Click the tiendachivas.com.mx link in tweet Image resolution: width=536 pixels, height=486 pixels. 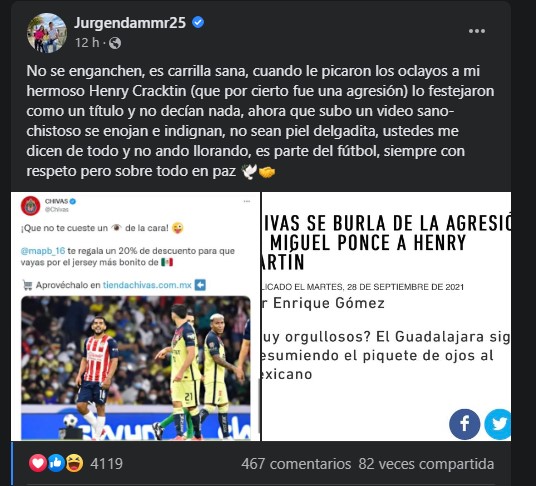[147, 285]
